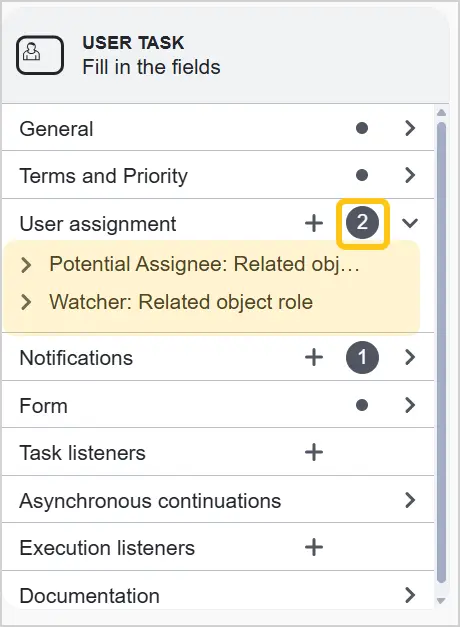Expand the General section chevron
460x627 pixels.
(x=410, y=128)
